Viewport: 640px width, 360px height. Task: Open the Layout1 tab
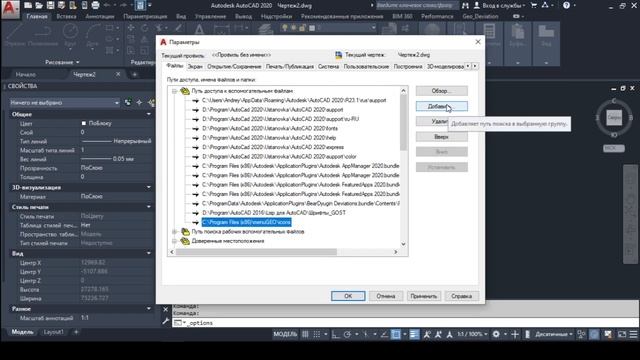coord(53,332)
